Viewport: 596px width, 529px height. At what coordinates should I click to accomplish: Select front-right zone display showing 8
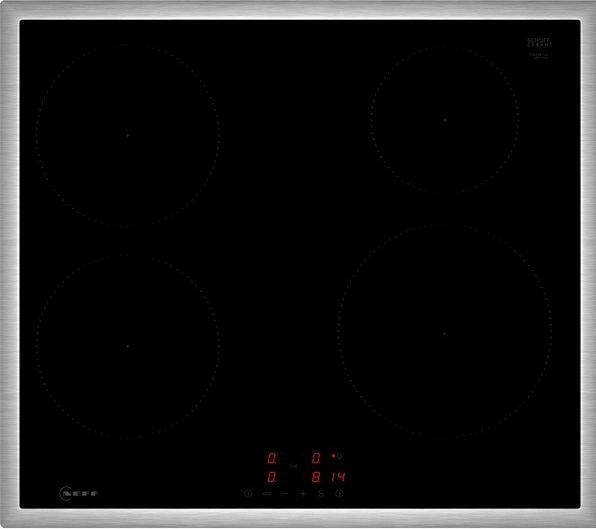[x=316, y=477]
